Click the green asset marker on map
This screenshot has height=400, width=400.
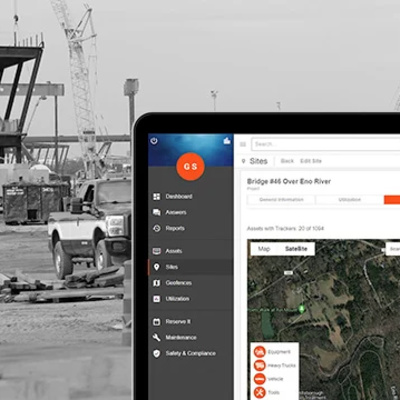(x=302, y=309)
